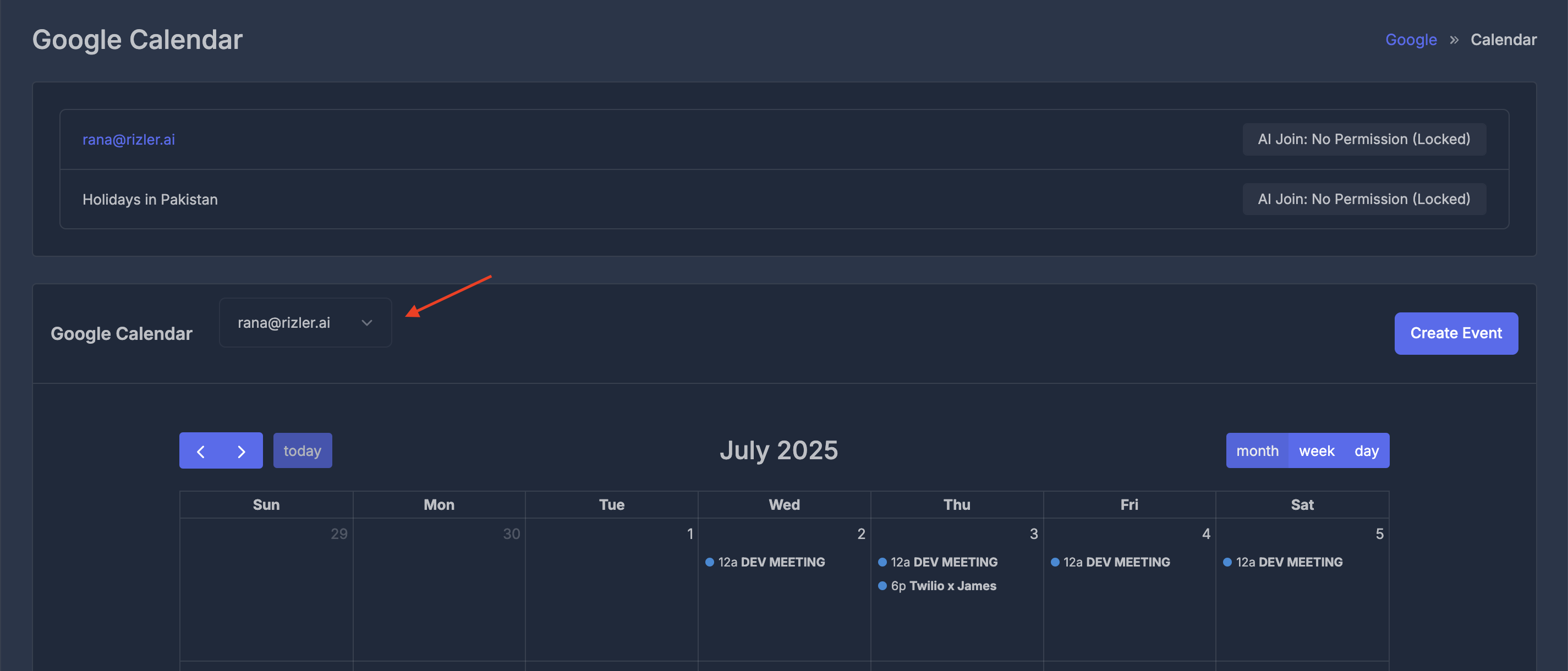1568x671 pixels.
Task: Go to next month with right arrow
Action: click(242, 451)
